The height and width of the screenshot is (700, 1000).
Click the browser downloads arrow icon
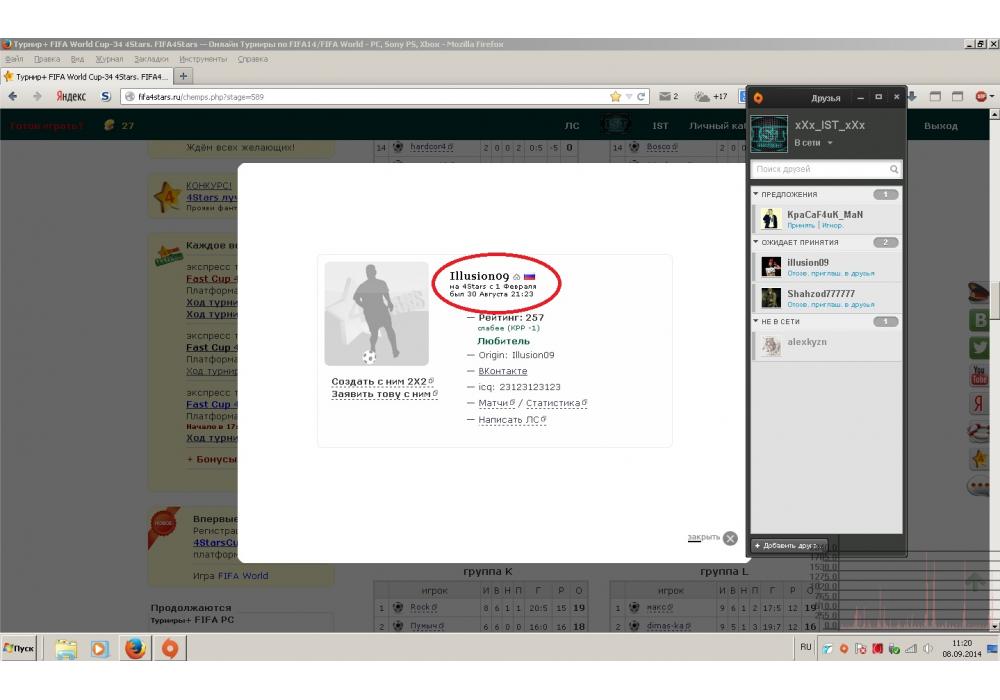tap(911, 96)
